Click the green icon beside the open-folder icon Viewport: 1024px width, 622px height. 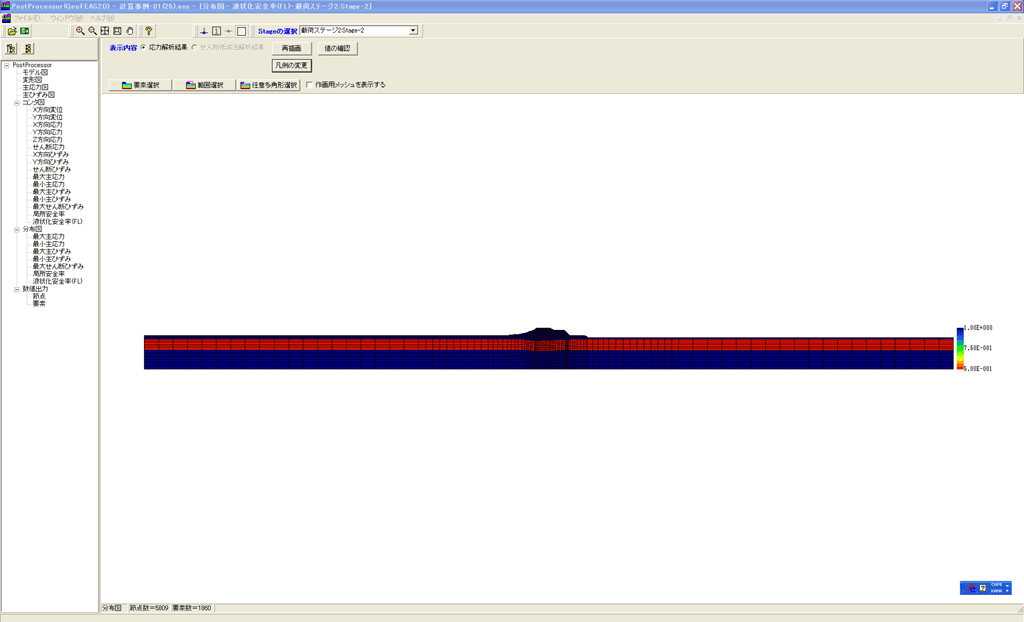click(25, 31)
